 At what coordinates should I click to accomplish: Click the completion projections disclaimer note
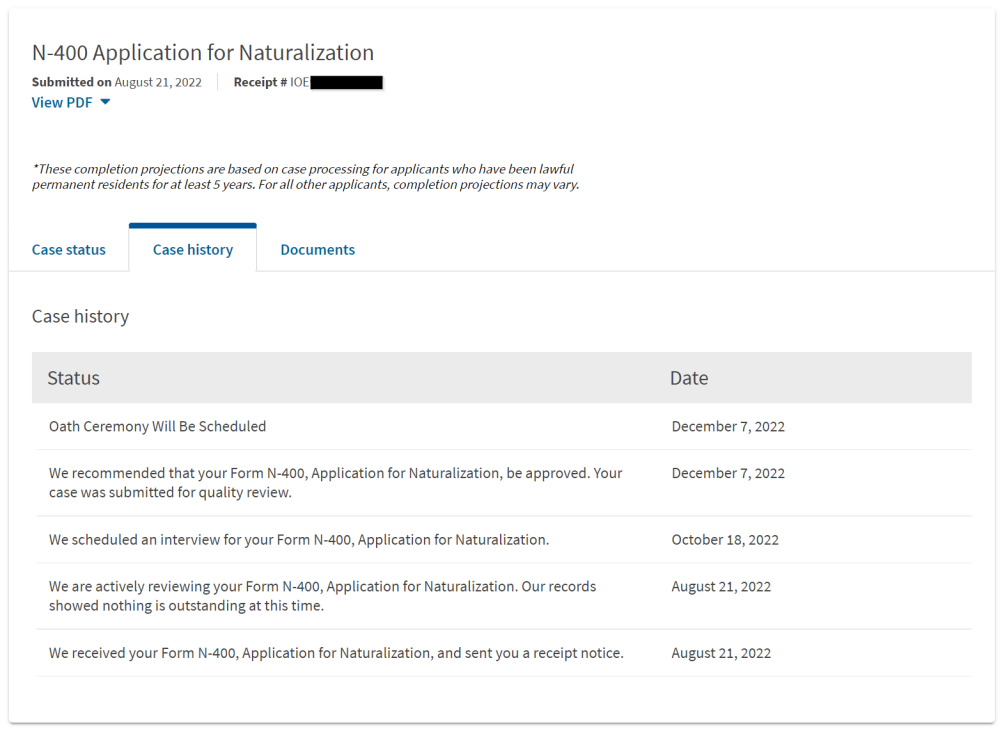[x=305, y=177]
